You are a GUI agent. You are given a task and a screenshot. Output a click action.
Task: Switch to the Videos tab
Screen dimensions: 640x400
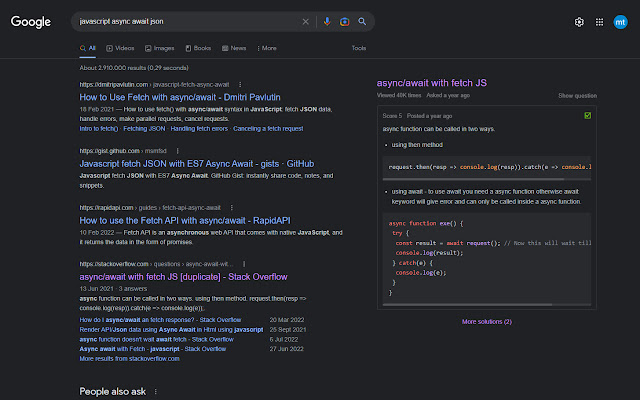[120, 48]
